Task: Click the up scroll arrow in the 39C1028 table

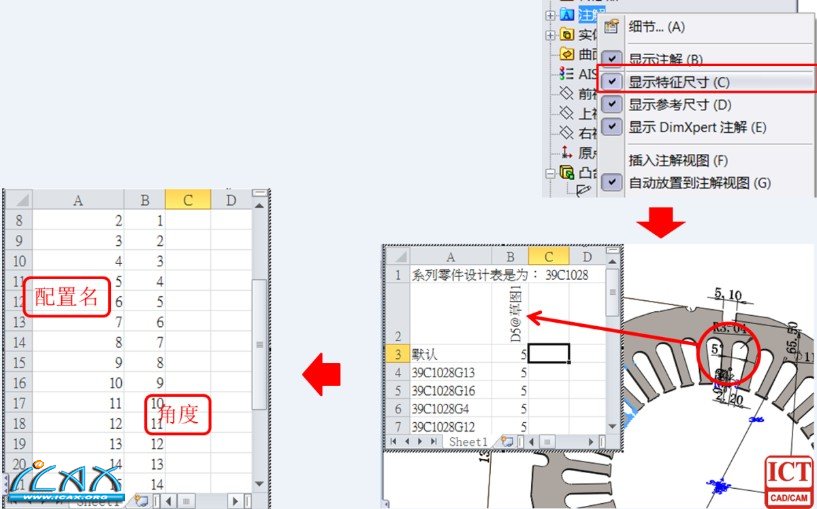Action: [x=613, y=262]
